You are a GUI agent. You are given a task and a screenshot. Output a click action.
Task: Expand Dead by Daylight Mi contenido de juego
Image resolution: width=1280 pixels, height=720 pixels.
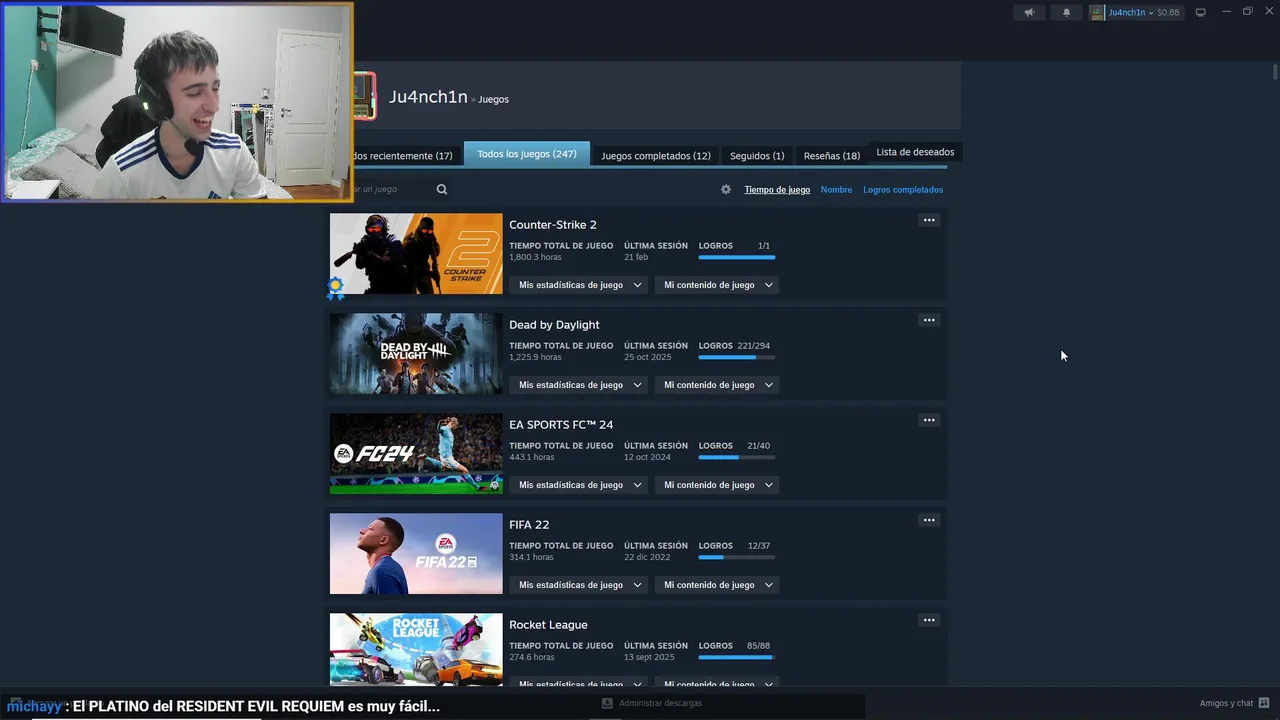click(717, 385)
